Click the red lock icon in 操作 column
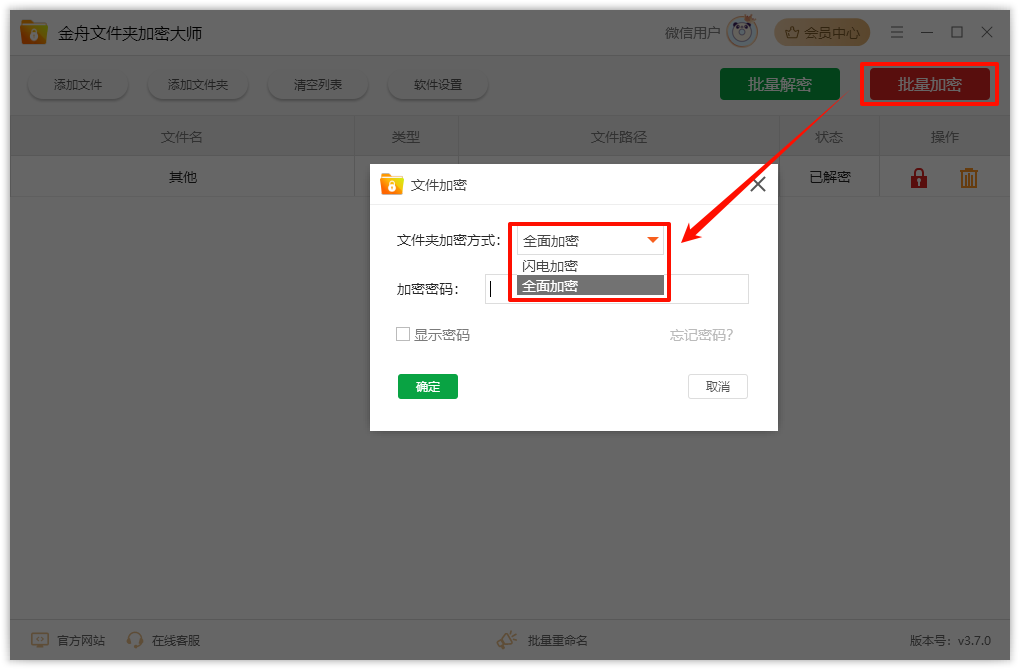This screenshot has width=1020, height=670. click(x=918, y=176)
